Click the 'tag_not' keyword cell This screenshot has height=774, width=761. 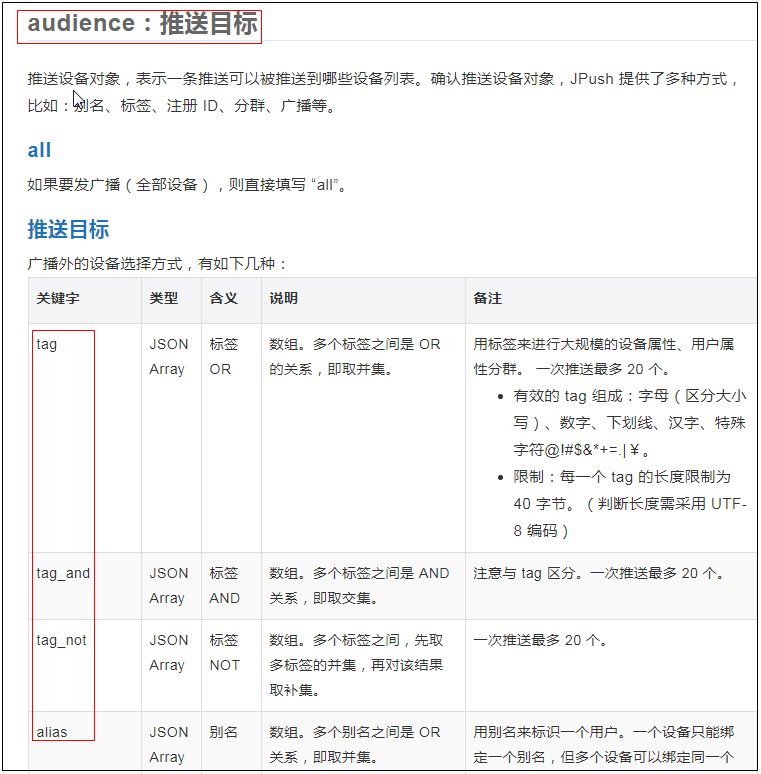pyautogui.click(x=61, y=641)
